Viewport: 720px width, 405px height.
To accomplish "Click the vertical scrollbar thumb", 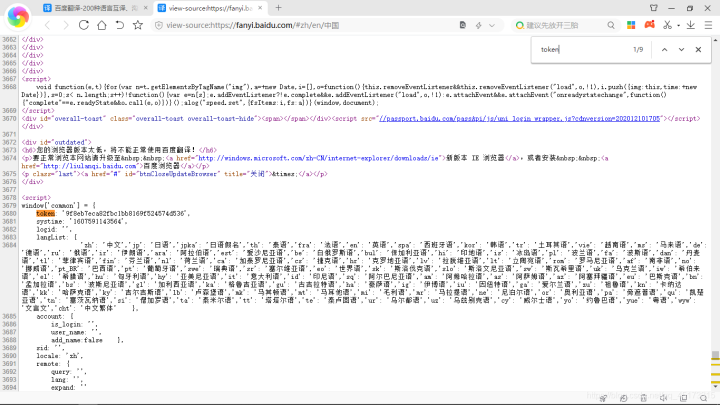I will [x=715, y=355].
